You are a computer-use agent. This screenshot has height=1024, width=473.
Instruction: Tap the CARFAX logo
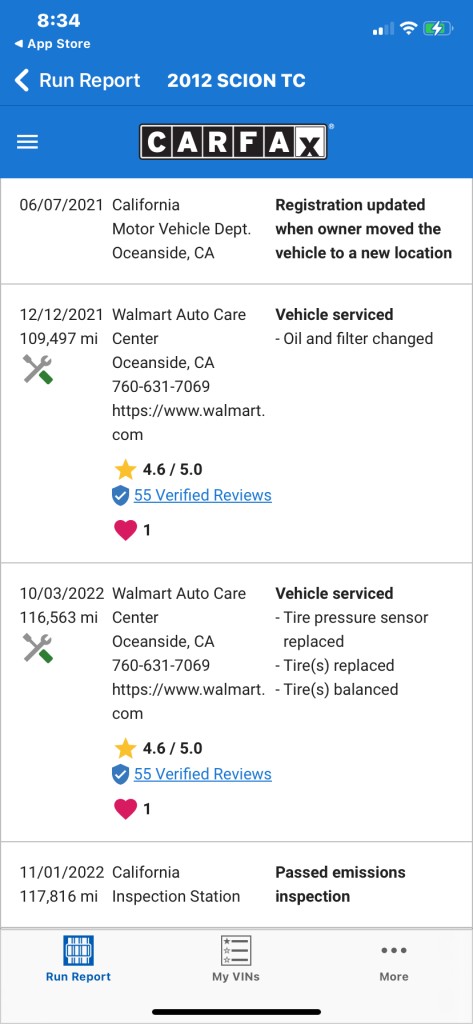click(x=233, y=142)
